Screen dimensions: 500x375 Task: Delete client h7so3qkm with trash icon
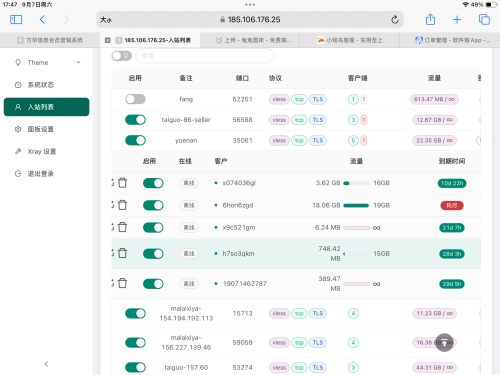tap(123, 253)
